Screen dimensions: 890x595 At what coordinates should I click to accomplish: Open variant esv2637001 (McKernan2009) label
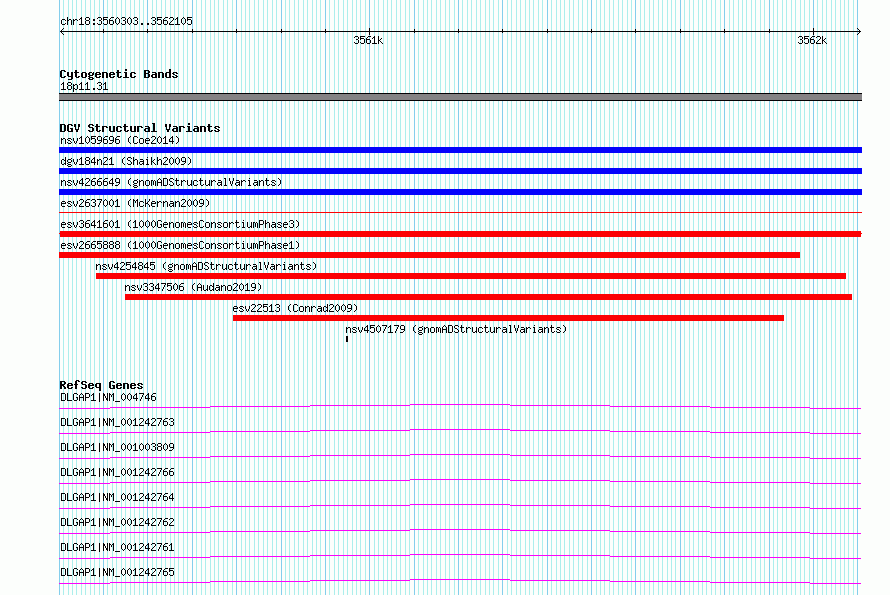pyautogui.click(x=135, y=203)
